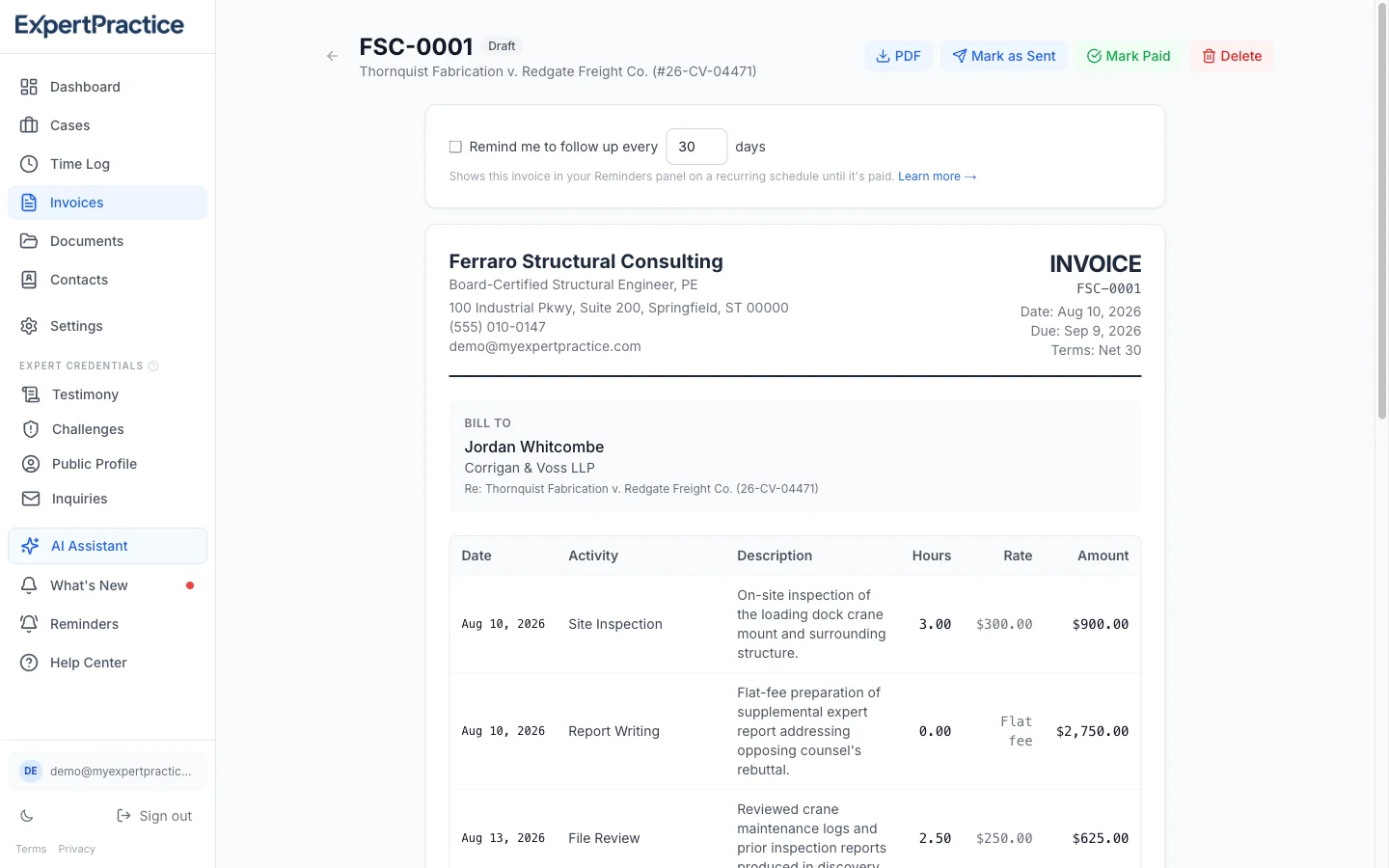
Task: Click the Contacts book icon
Action: (x=29, y=280)
